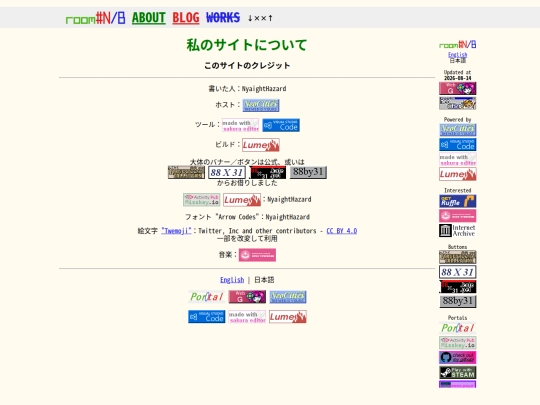Click the 88by31 gray banner in the credits text

308,172
